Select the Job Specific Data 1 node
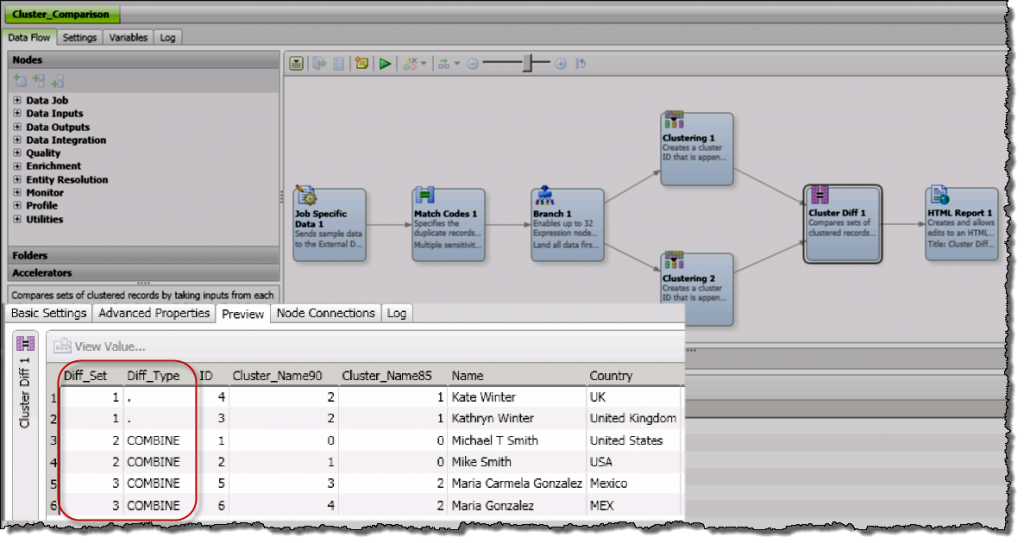The image size is (1024, 543). point(330,225)
